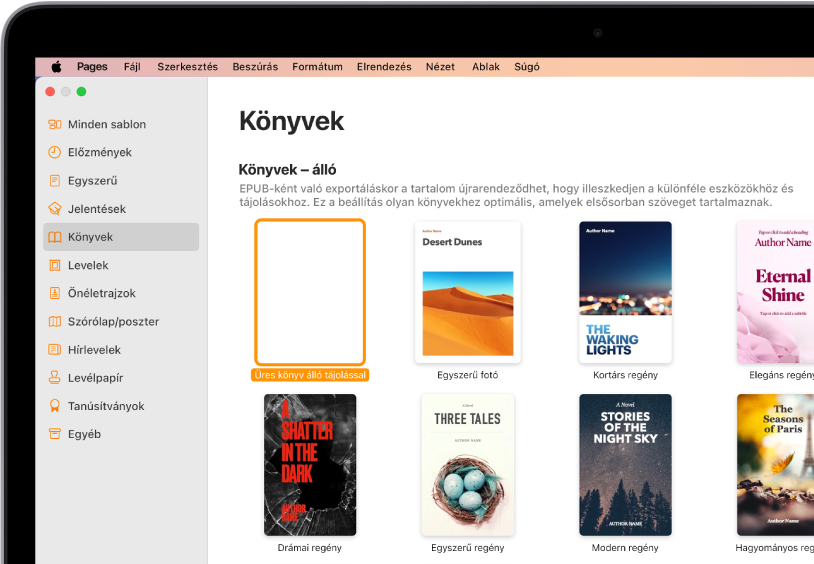This screenshot has width=814, height=564.
Task: Select Jelentések category label
Action: point(97,209)
